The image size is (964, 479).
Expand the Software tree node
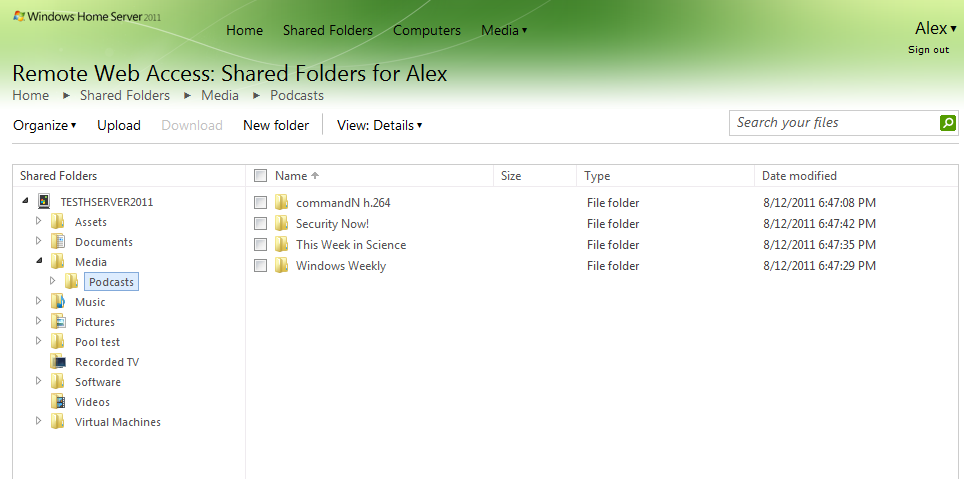[39, 381]
